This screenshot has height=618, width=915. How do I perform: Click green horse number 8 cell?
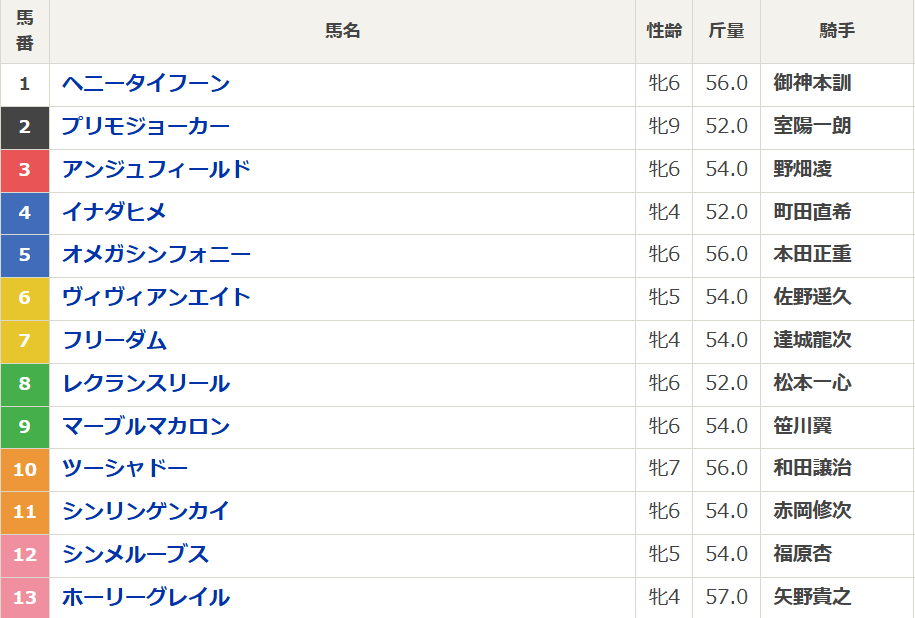[x=25, y=384]
